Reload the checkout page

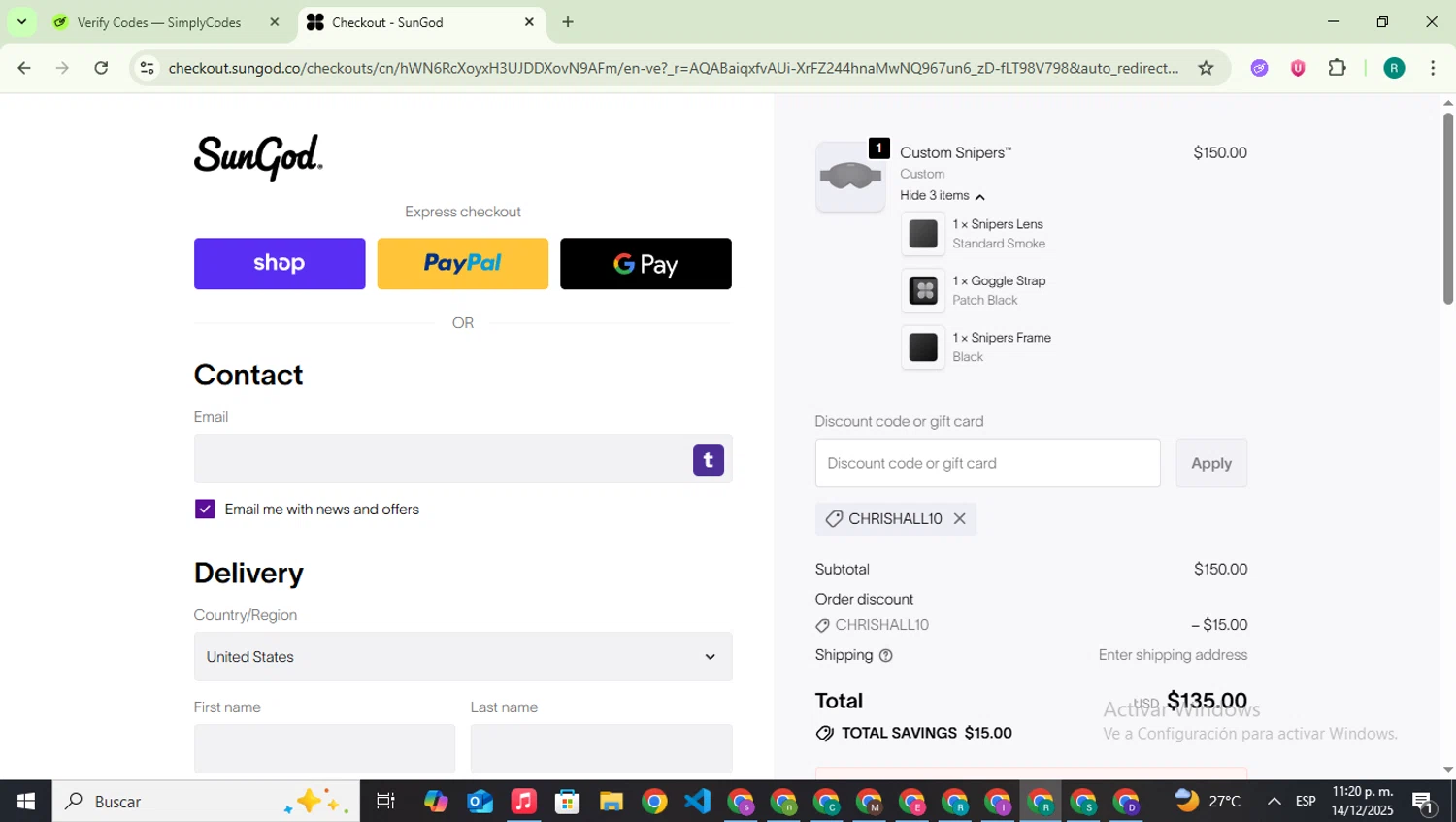(x=101, y=68)
